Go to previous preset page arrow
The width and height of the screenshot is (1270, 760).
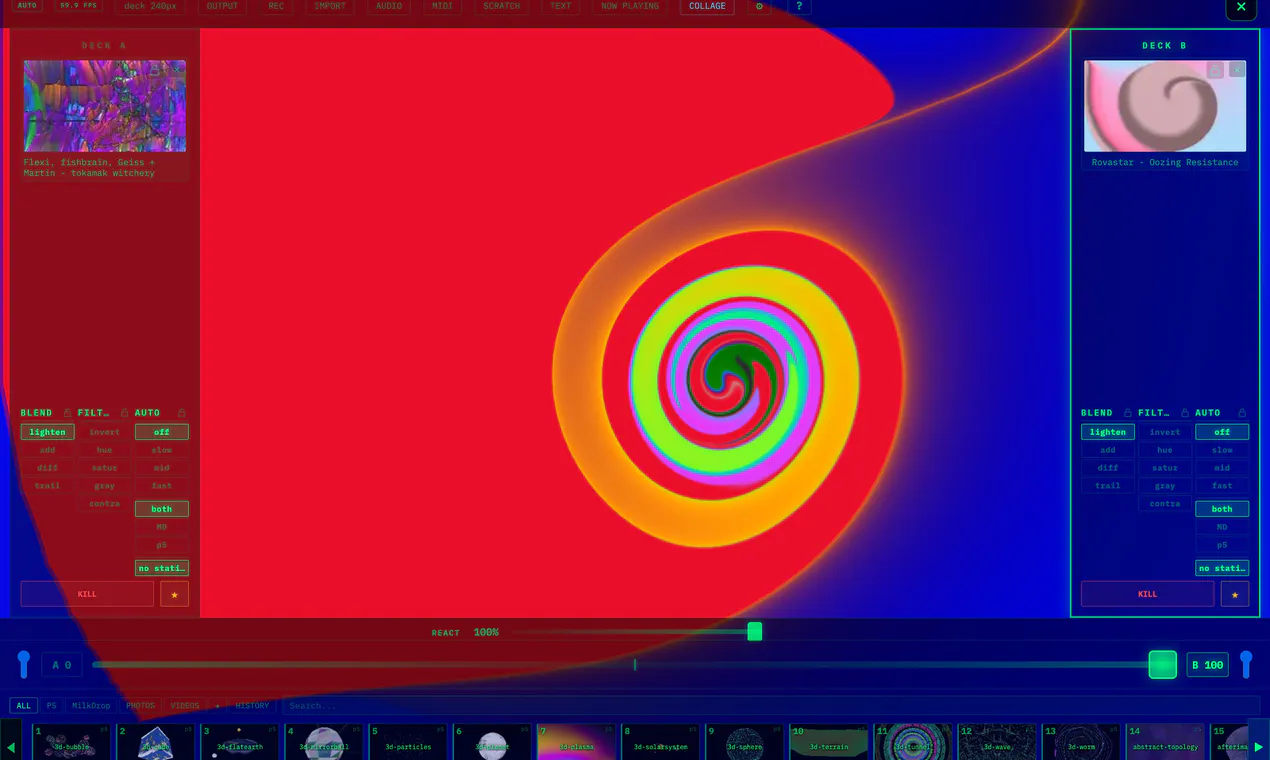click(11, 747)
